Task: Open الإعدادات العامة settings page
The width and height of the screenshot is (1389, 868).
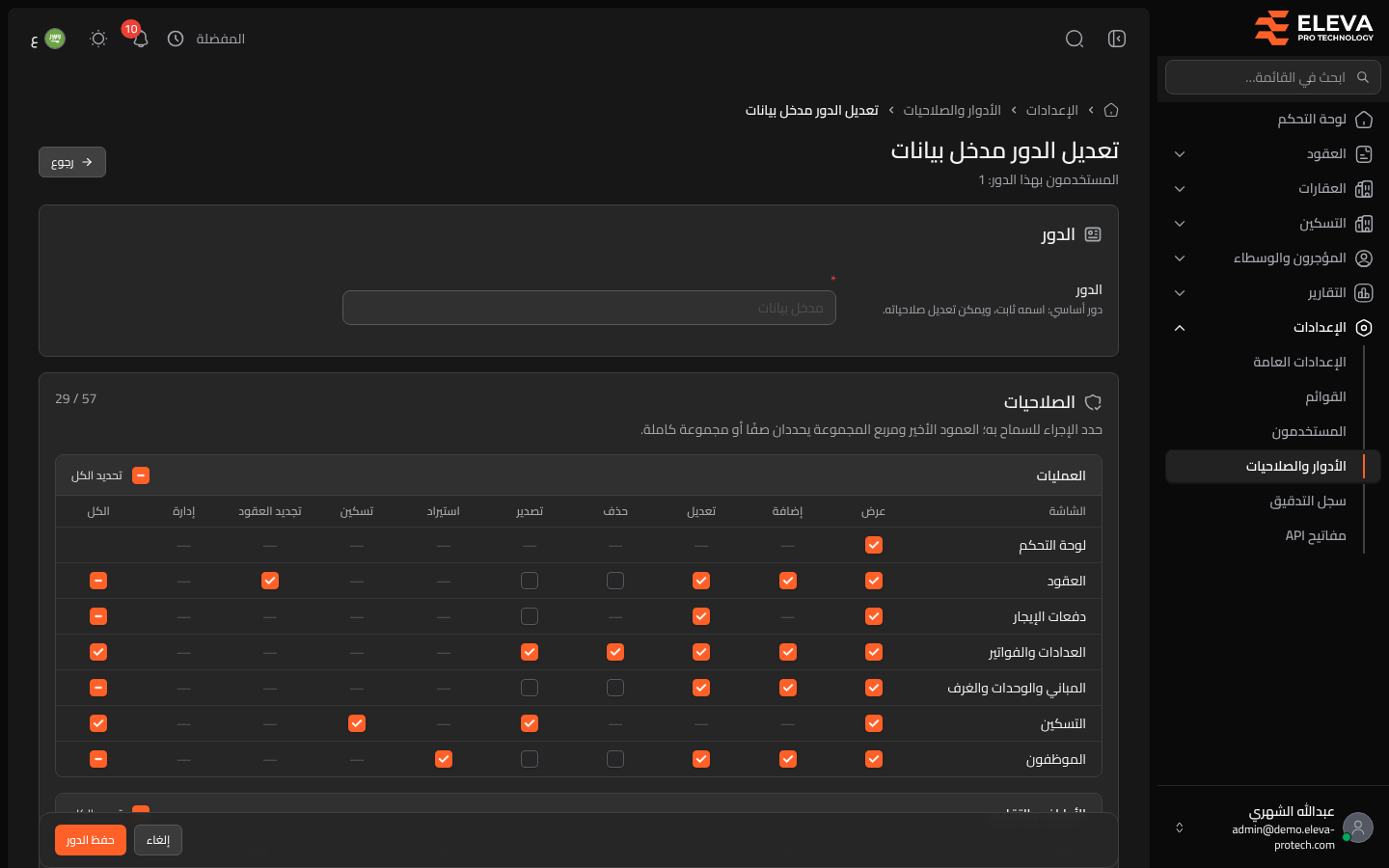Action: point(1299,363)
